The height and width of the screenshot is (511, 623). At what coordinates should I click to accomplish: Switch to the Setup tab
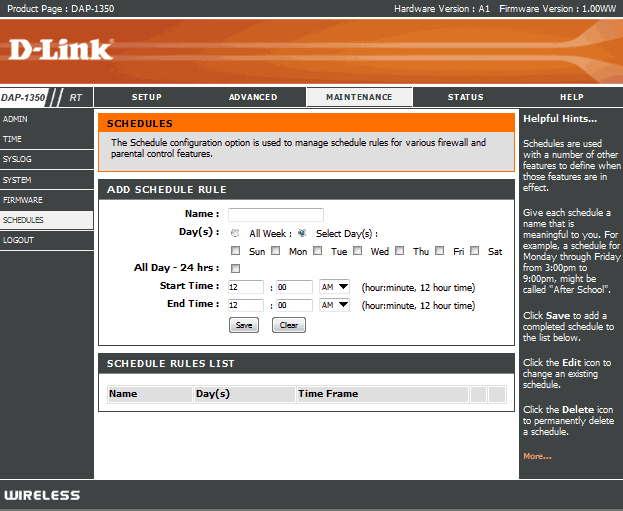click(x=146, y=97)
